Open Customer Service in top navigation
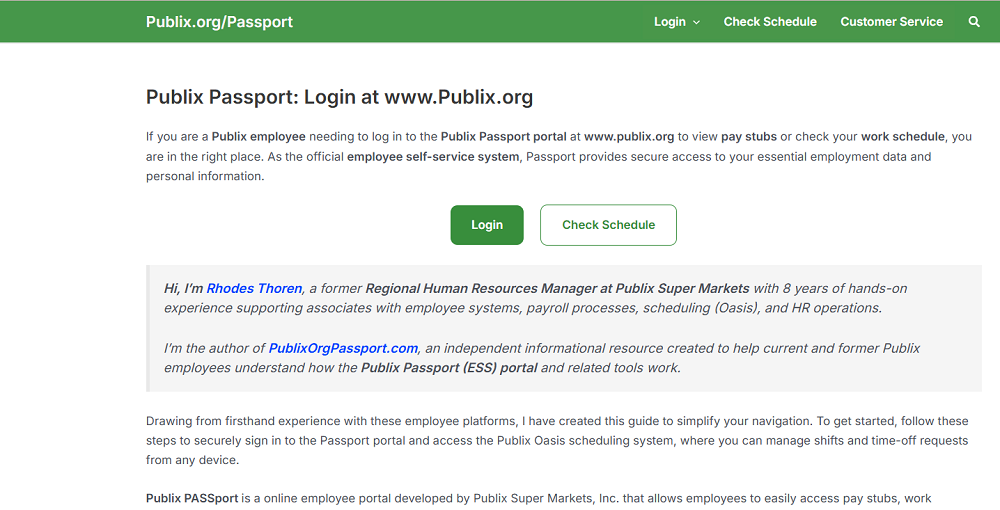 891,22
